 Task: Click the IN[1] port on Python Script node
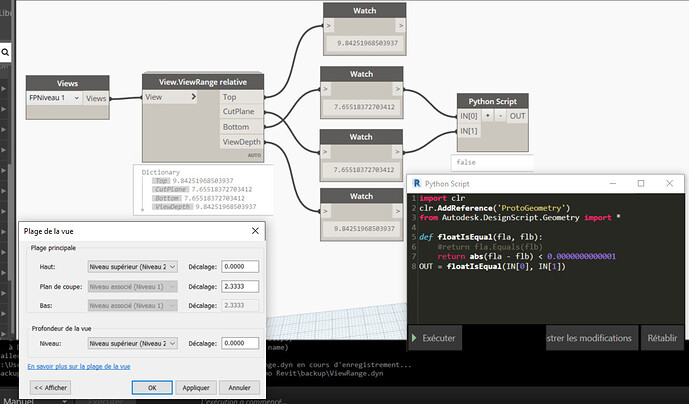469,131
